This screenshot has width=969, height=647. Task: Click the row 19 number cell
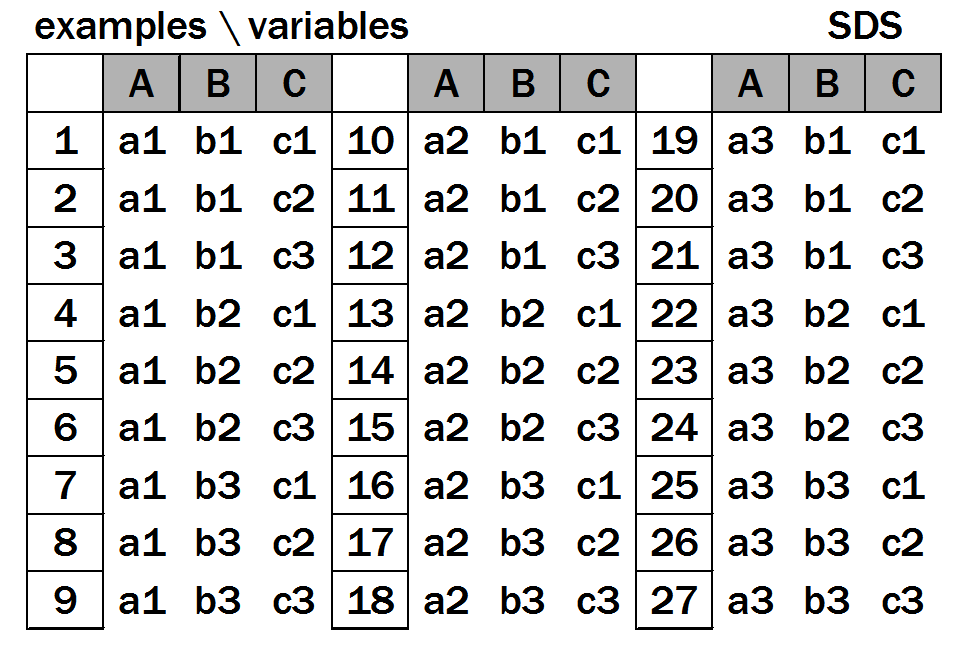674,141
